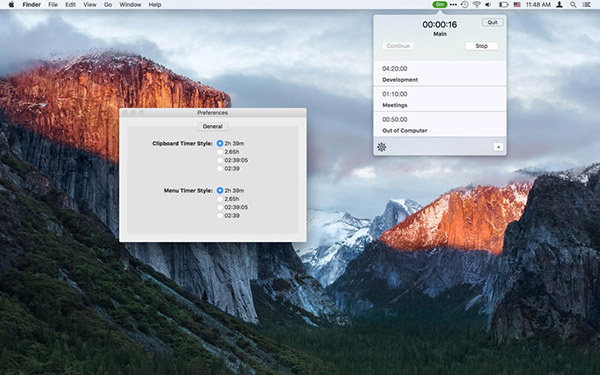This screenshot has height=375, width=600.
Task: Click the Wi-Fi status icon
Action: click(x=476, y=5)
